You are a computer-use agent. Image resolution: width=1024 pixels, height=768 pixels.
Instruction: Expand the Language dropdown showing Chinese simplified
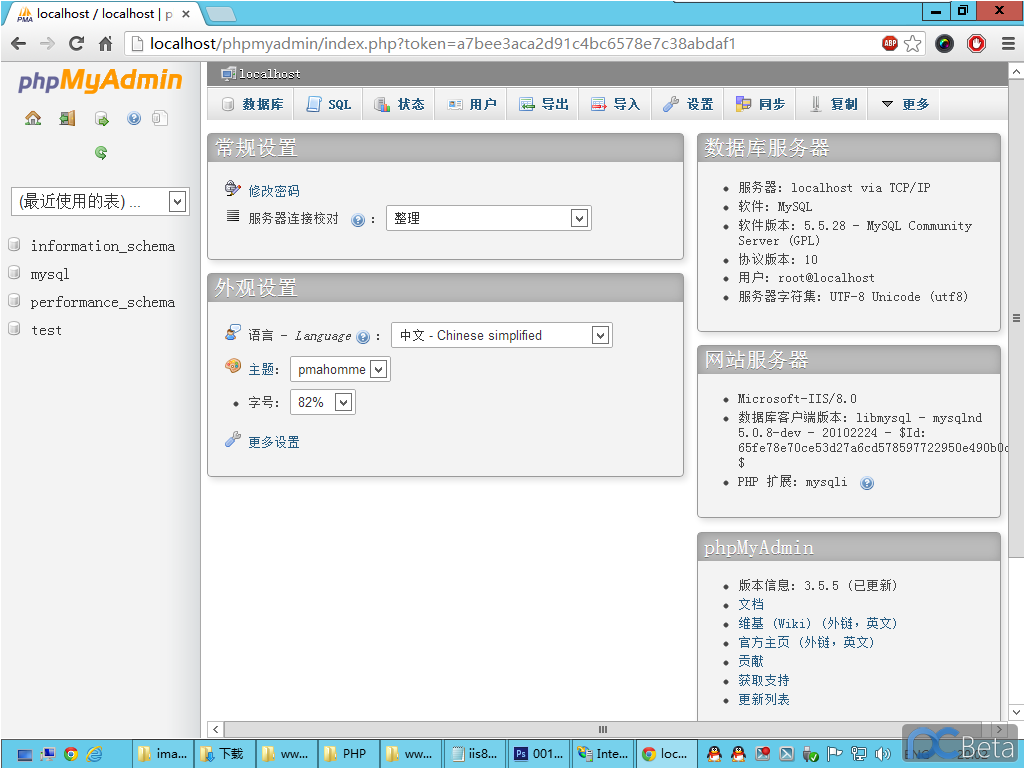coord(501,335)
